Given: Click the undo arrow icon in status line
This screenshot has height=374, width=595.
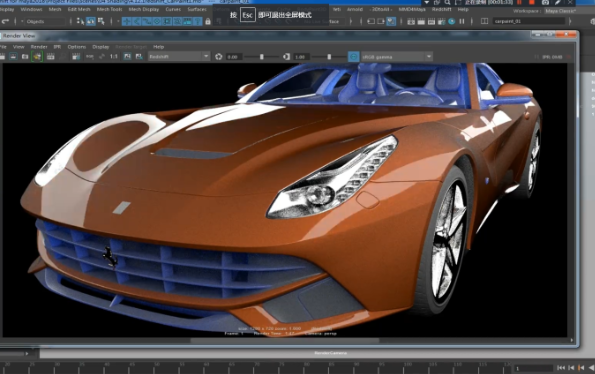Looking at the screenshot, I should click(5, 22).
